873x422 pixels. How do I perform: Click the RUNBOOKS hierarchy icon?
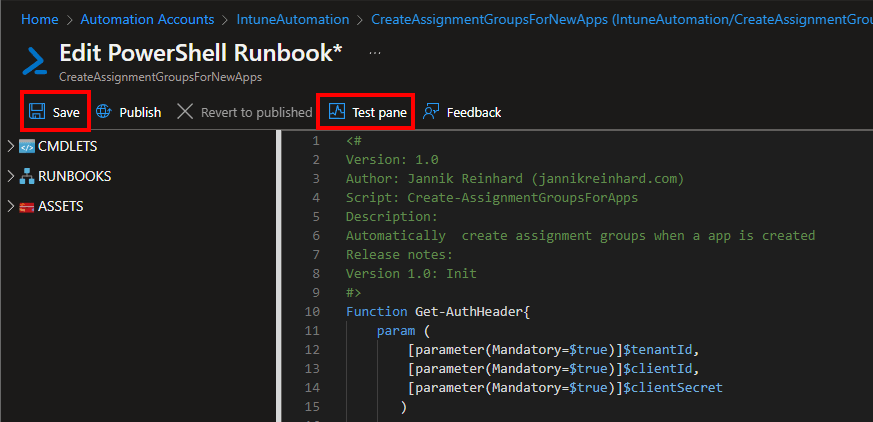(x=26, y=177)
